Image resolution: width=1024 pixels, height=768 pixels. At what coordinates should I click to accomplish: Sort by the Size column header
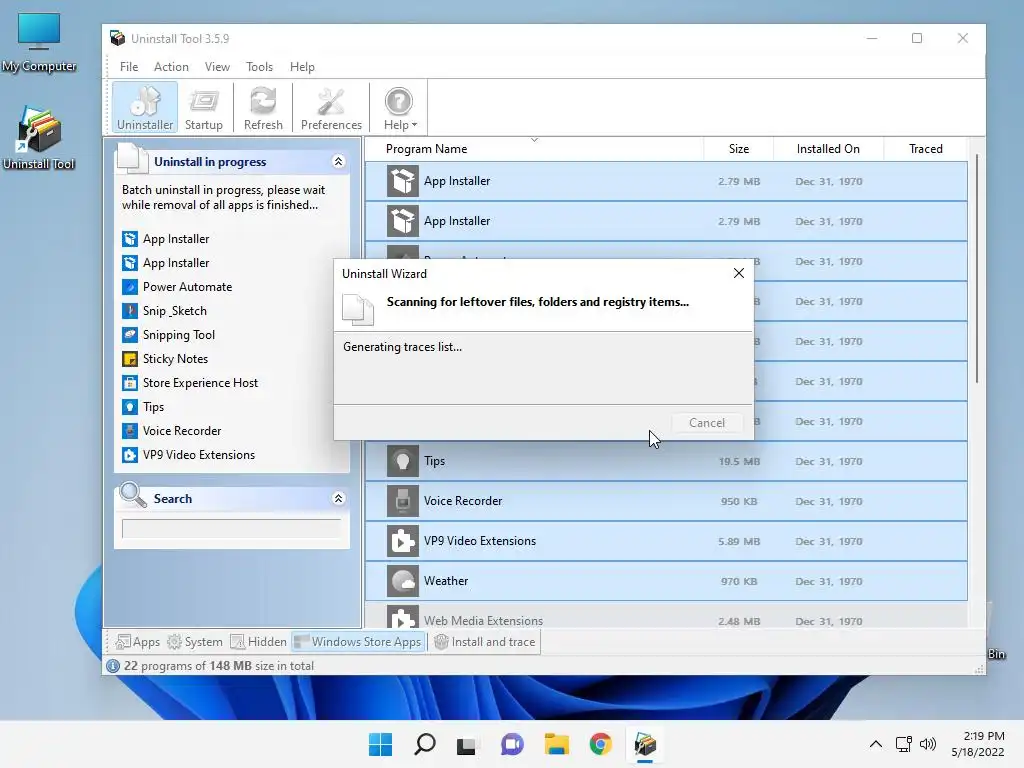[739, 149]
